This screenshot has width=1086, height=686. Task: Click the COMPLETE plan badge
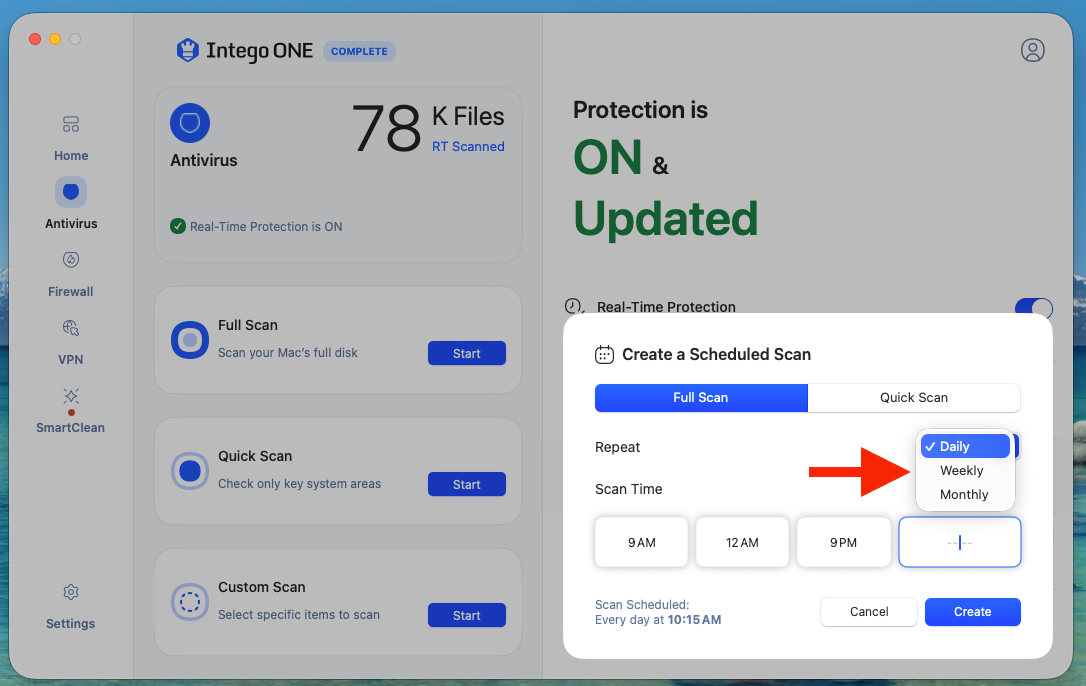[359, 51]
